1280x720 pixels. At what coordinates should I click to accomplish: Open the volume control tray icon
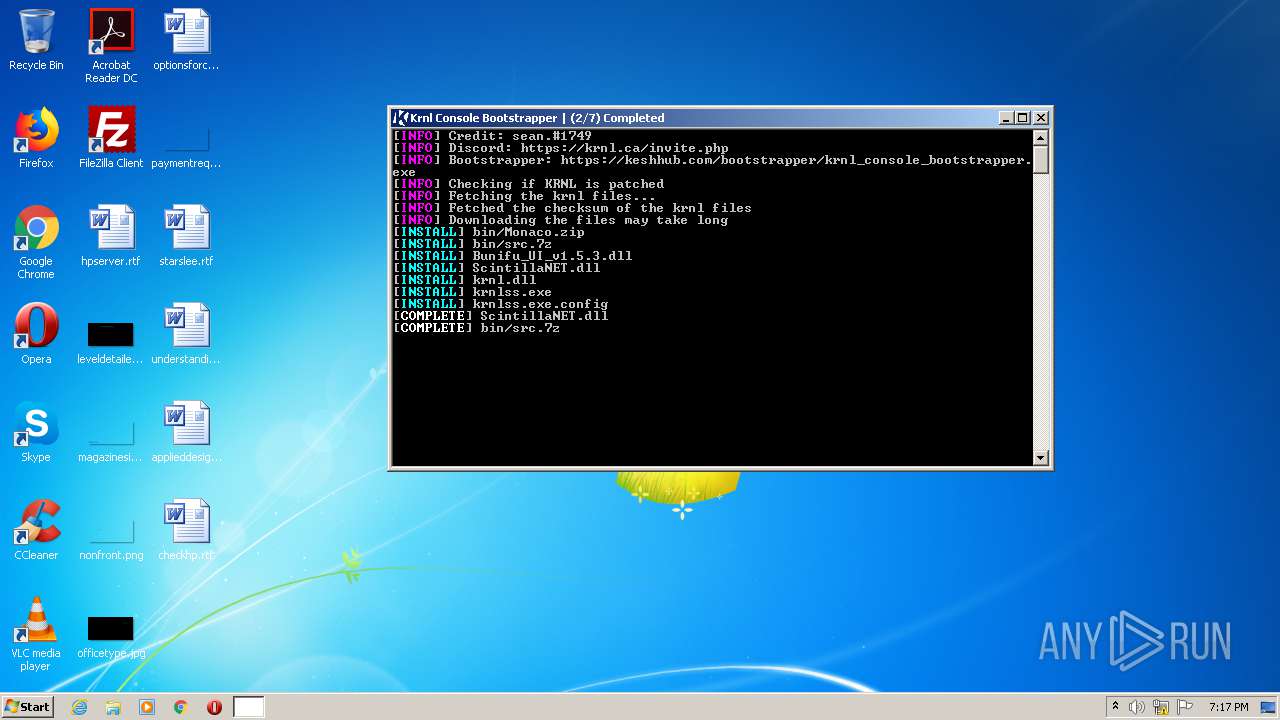click(x=1137, y=707)
